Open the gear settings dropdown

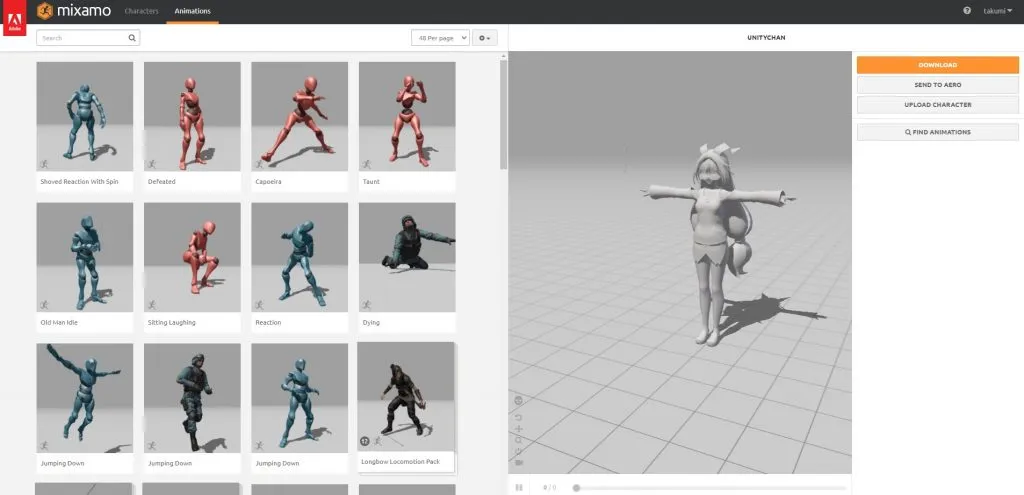[x=485, y=38]
